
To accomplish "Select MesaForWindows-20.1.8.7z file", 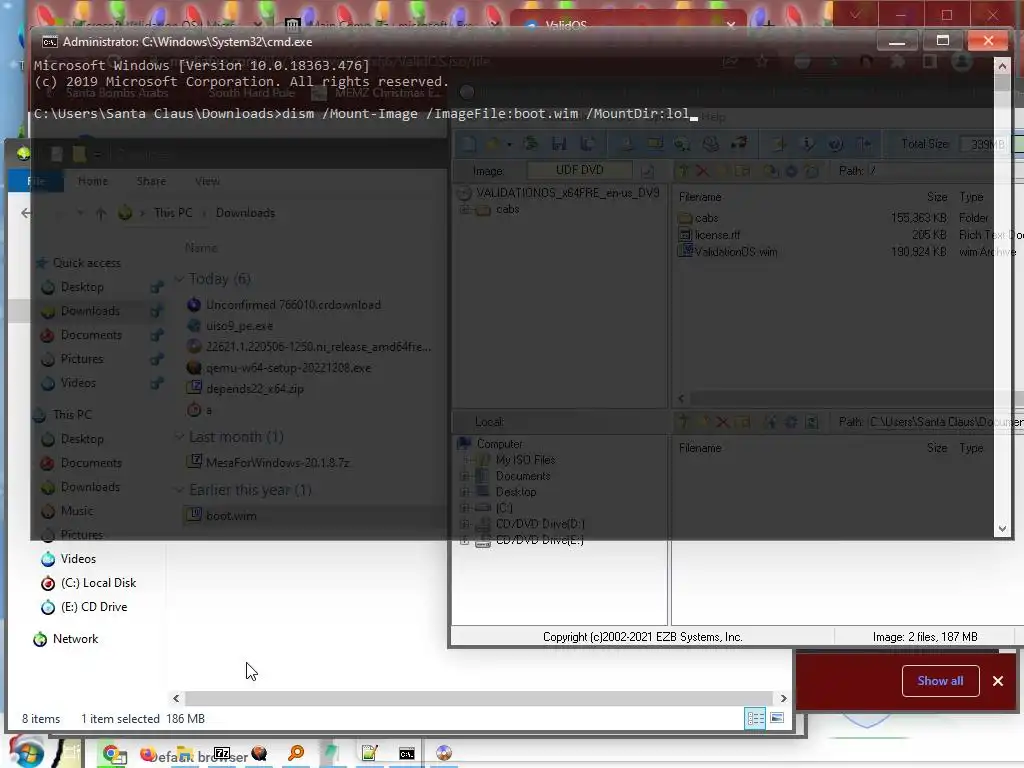I will 278,462.
